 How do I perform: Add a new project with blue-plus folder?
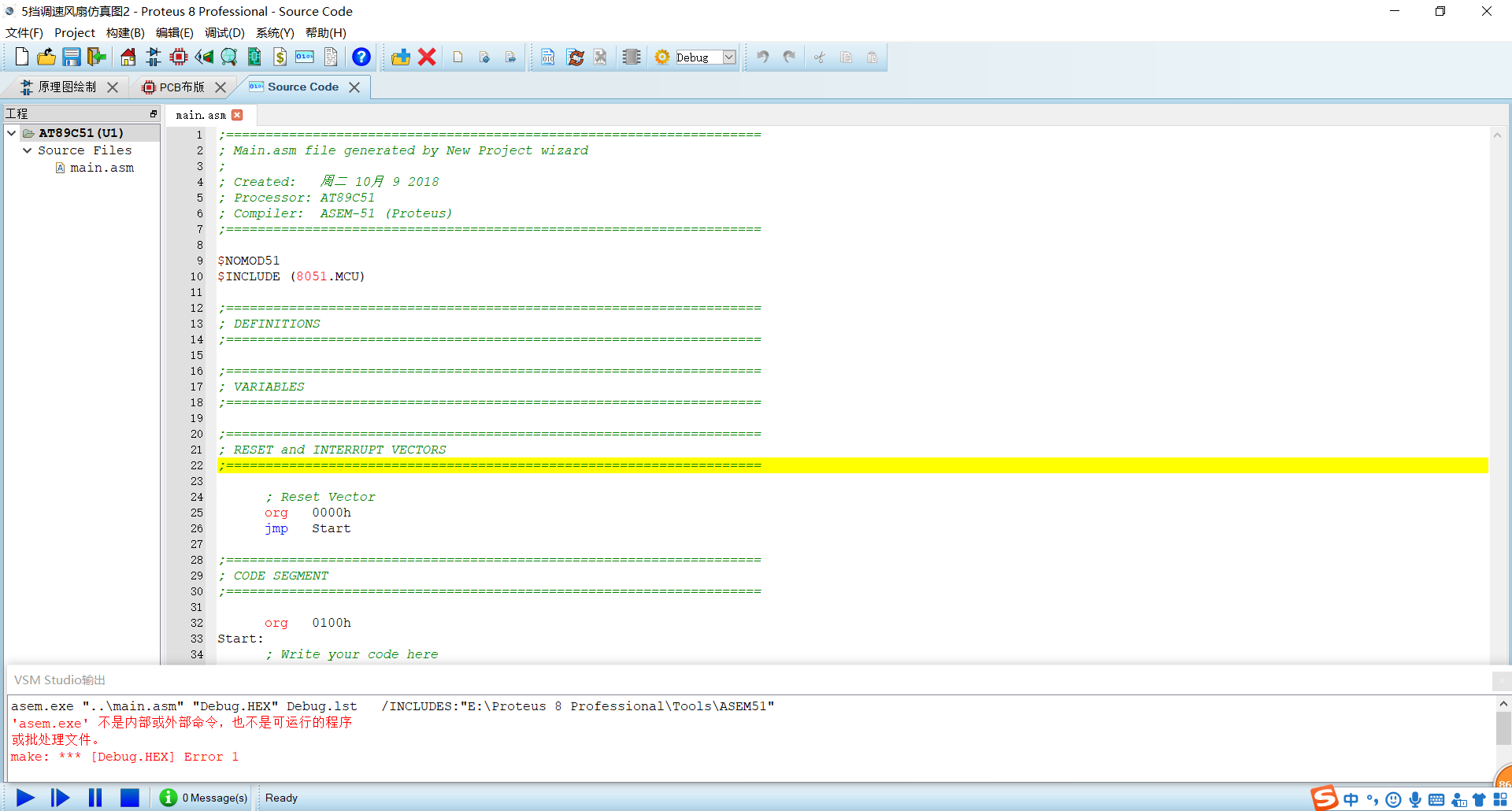click(x=401, y=57)
